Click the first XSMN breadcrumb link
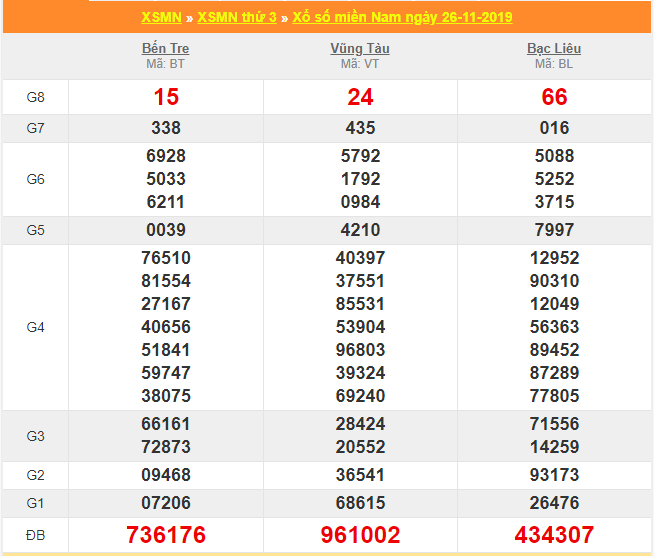Screen dimensions: 655x556 [x=162, y=18]
